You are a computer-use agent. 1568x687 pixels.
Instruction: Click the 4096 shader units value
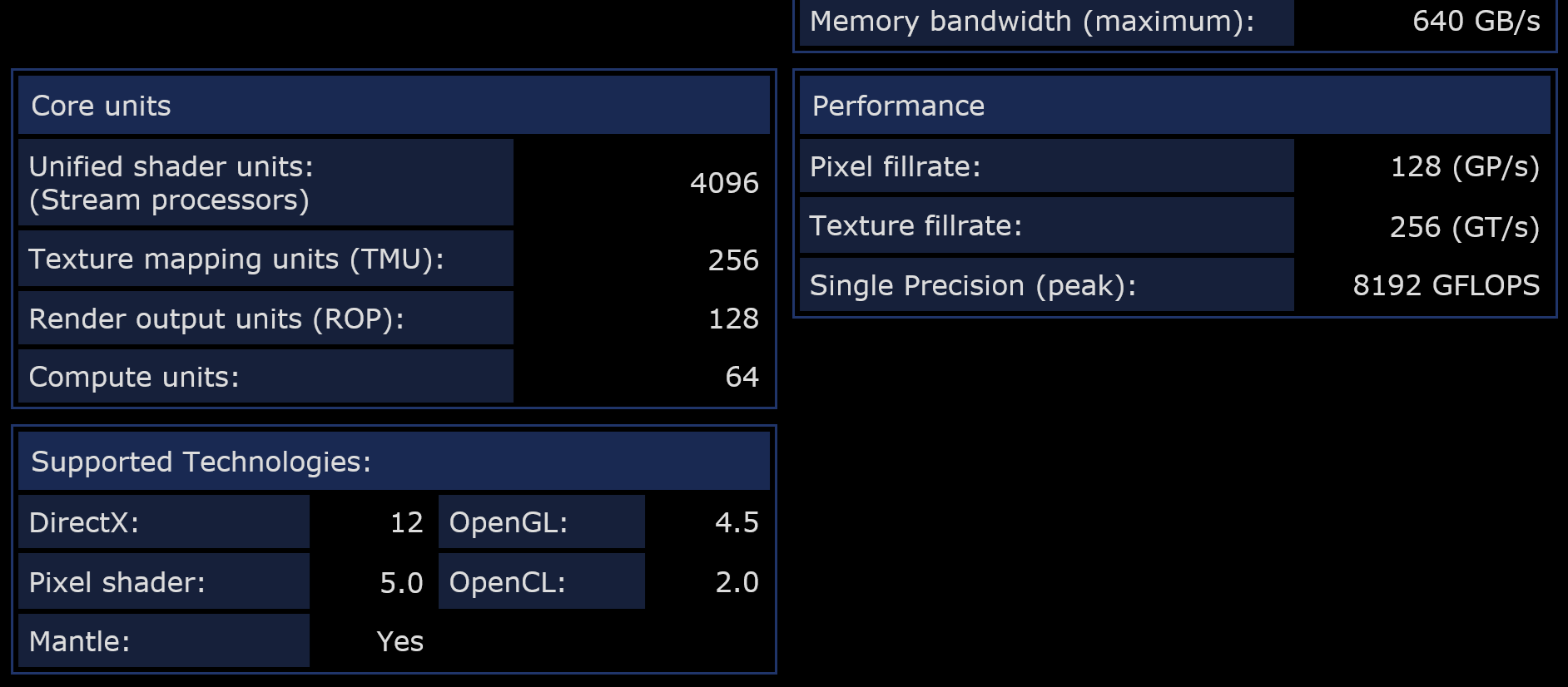coord(724,183)
